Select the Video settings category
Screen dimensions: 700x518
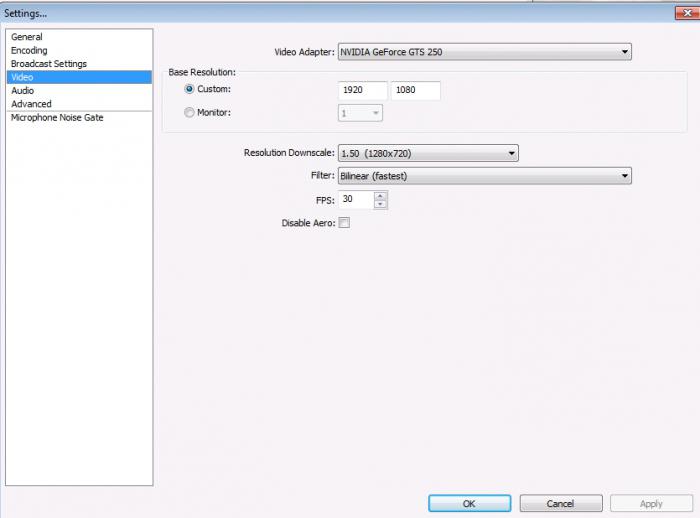(x=22, y=77)
